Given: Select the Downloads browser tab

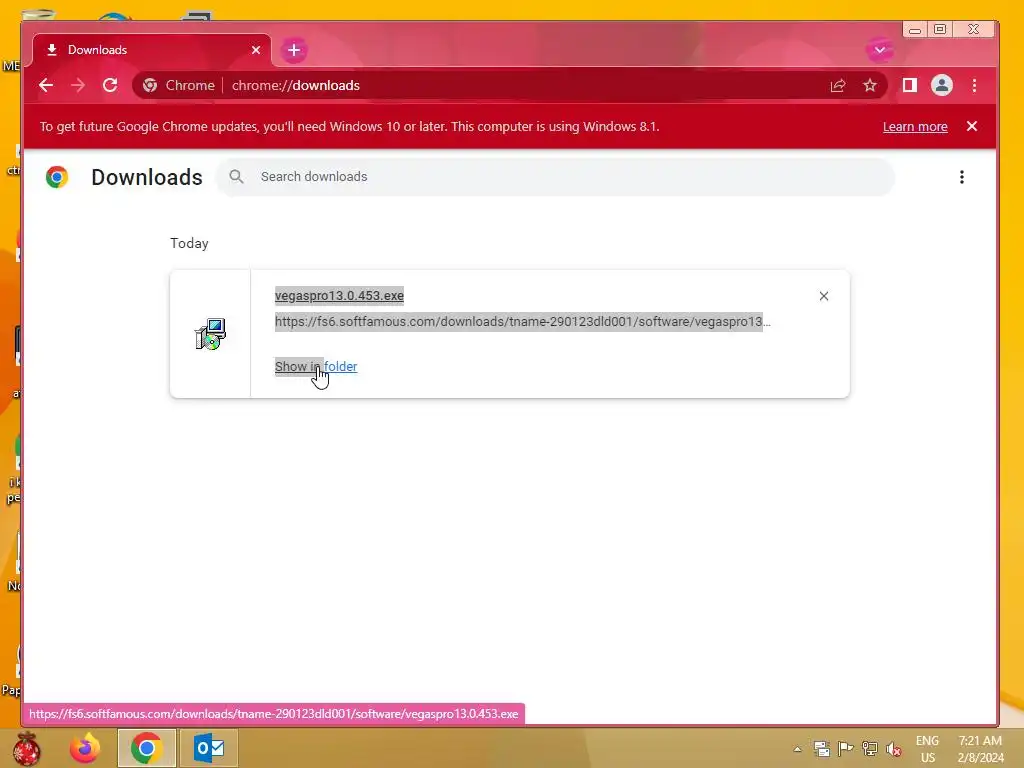Looking at the screenshot, I should 152,50.
